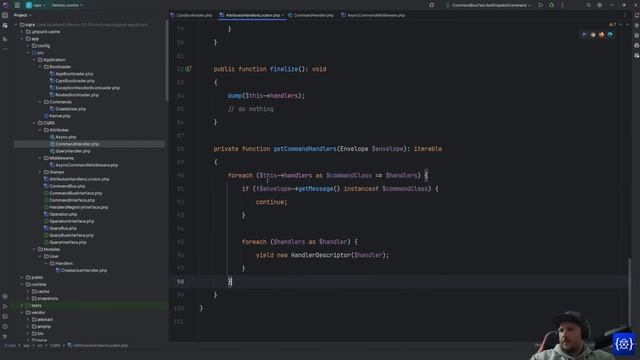Open the project selector dropdown
Viewport: 640px width, 360px height.
(35, 5)
